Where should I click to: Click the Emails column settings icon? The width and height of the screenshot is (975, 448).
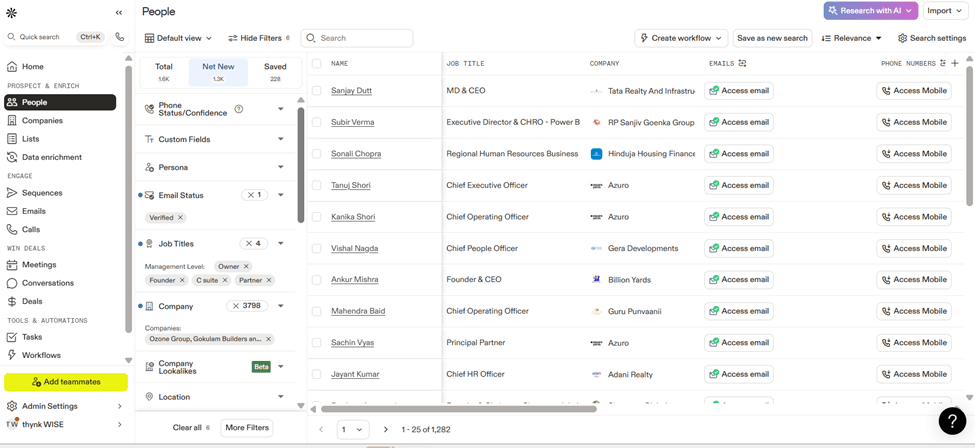tap(742, 63)
